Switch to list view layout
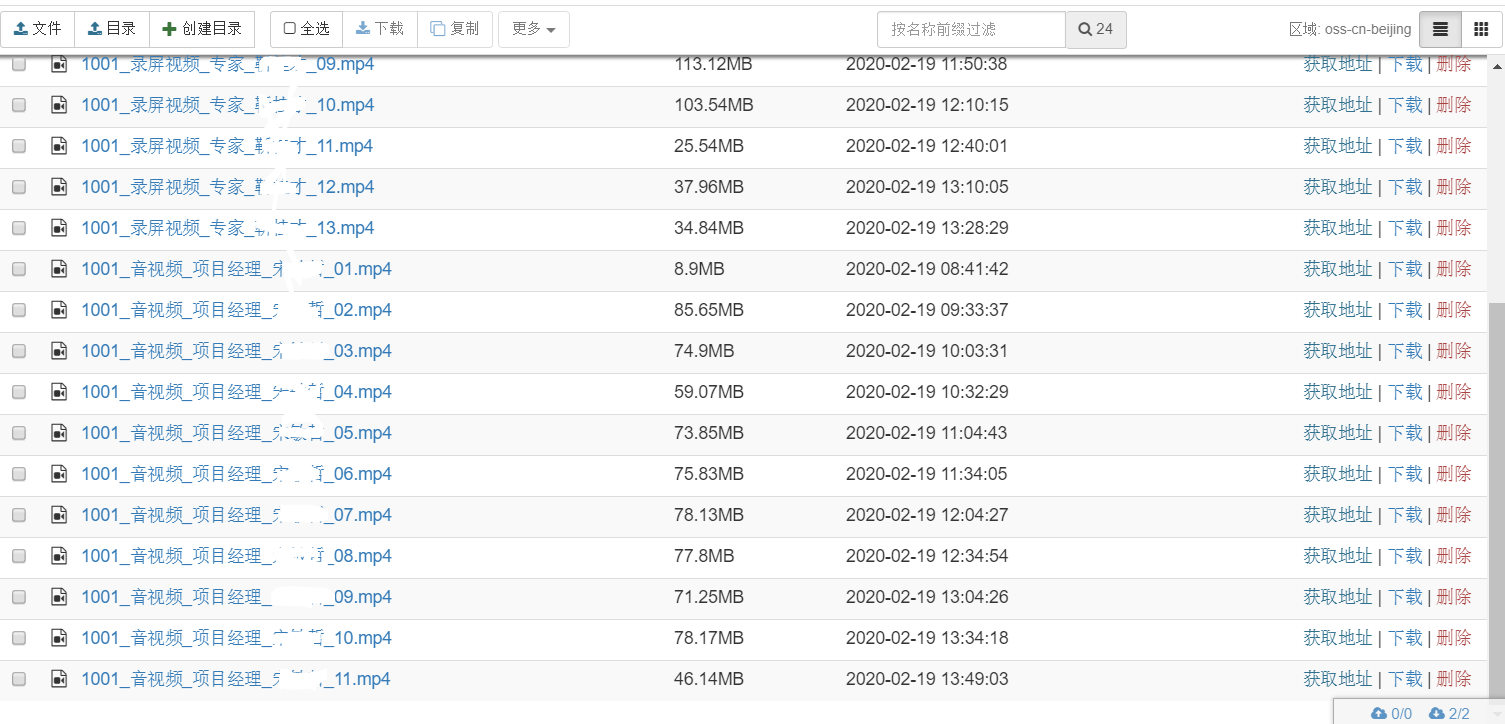Screen dimensions: 1505x724 [x=1440, y=29]
